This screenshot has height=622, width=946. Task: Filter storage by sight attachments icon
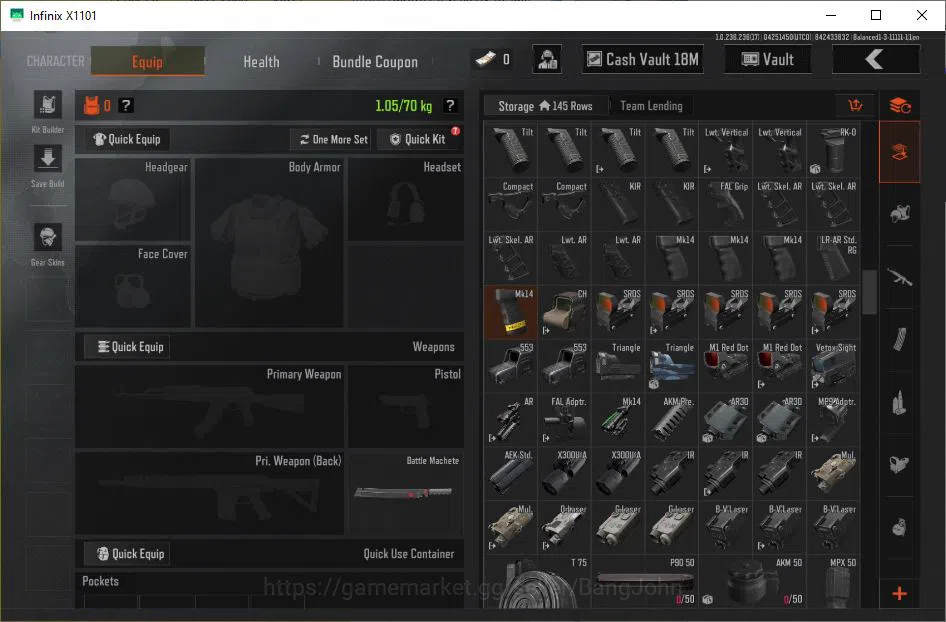(x=900, y=465)
